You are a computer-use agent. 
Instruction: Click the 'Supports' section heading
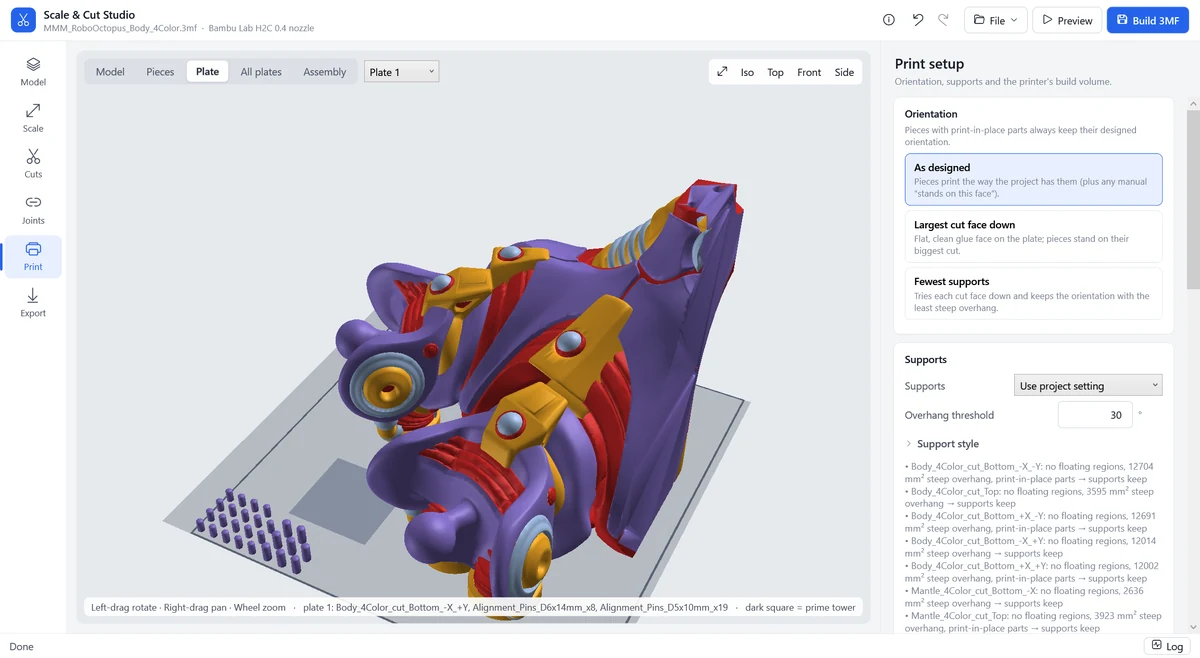tap(926, 359)
